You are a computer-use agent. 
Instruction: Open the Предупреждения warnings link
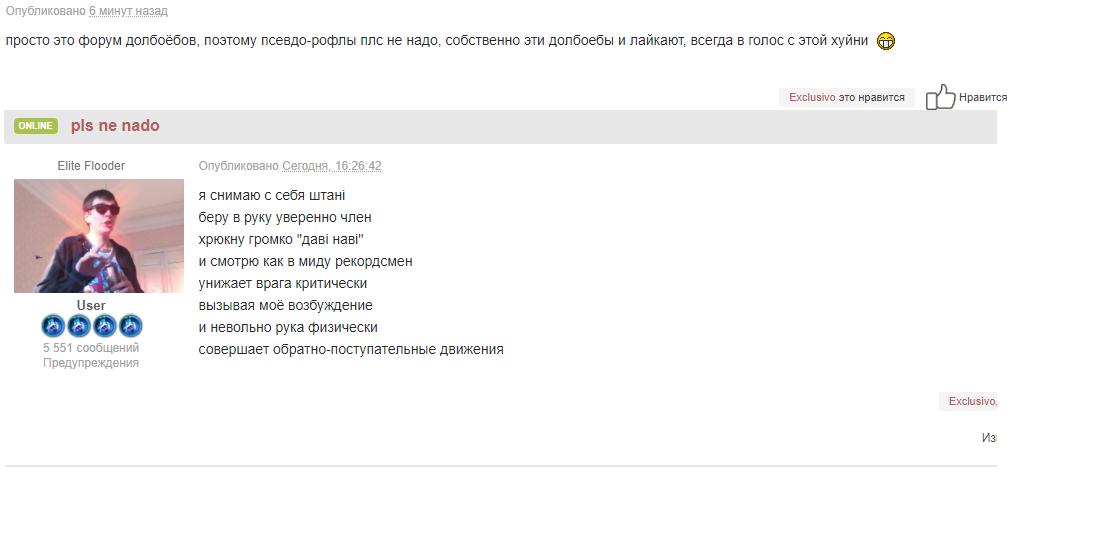click(x=91, y=363)
